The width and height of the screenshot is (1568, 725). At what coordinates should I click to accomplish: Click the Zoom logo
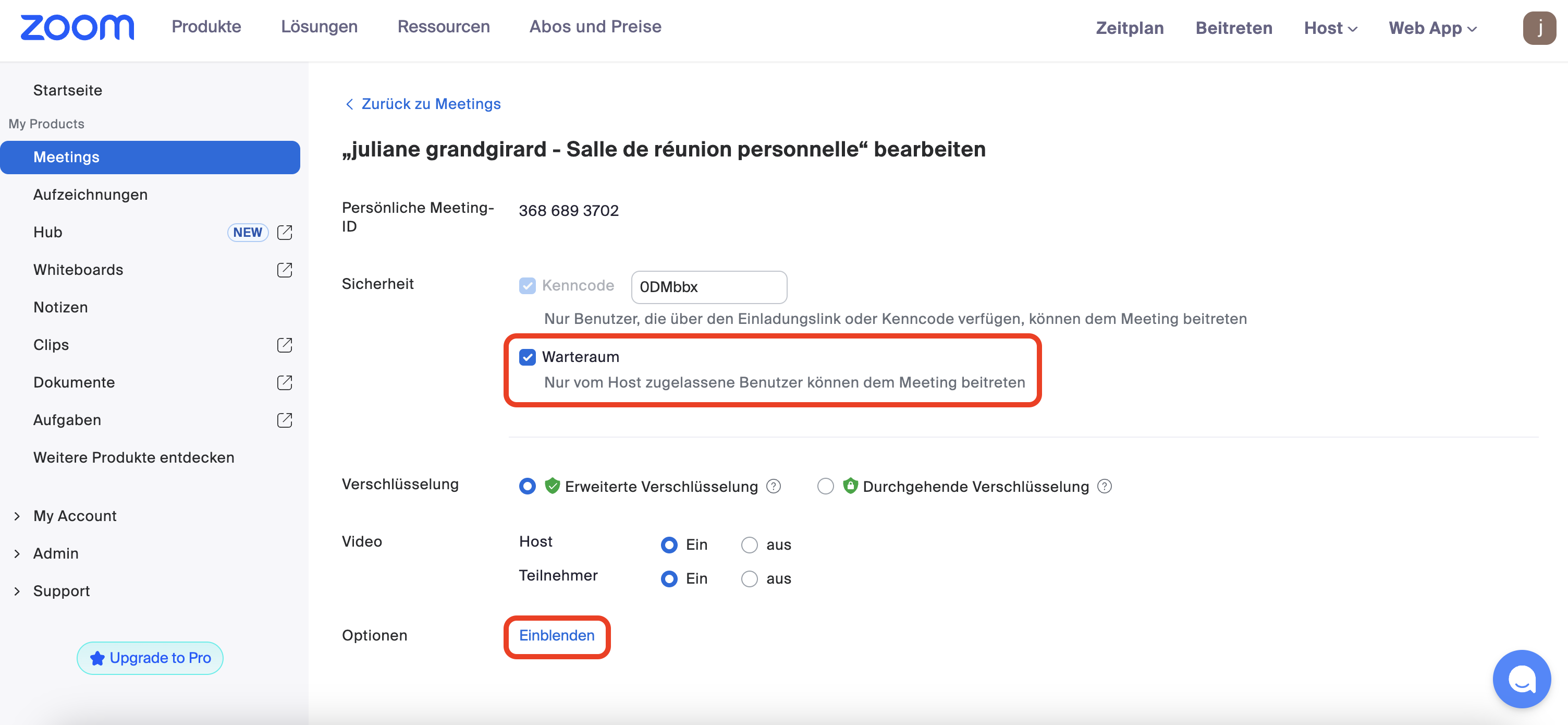click(77, 28)
